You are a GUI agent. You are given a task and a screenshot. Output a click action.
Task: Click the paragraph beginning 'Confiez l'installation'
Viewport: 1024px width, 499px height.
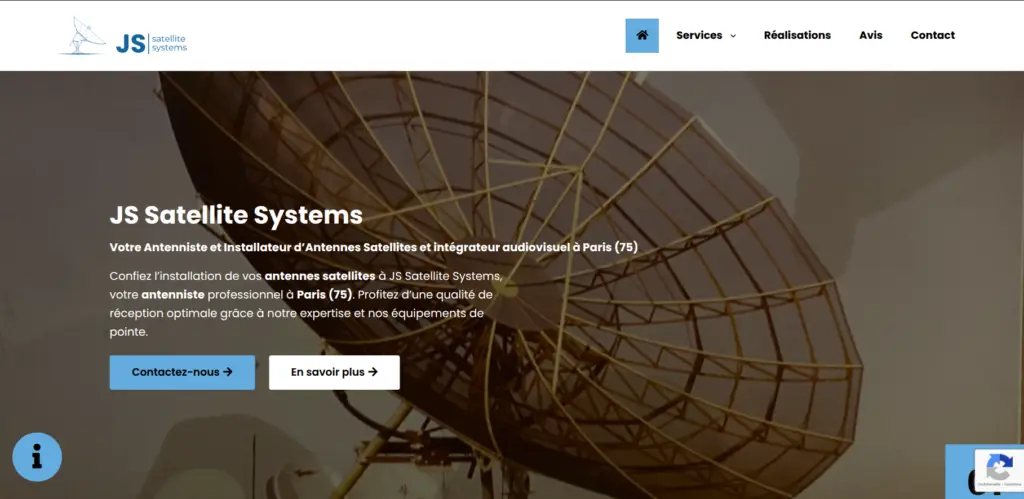[x=306, y=304]
